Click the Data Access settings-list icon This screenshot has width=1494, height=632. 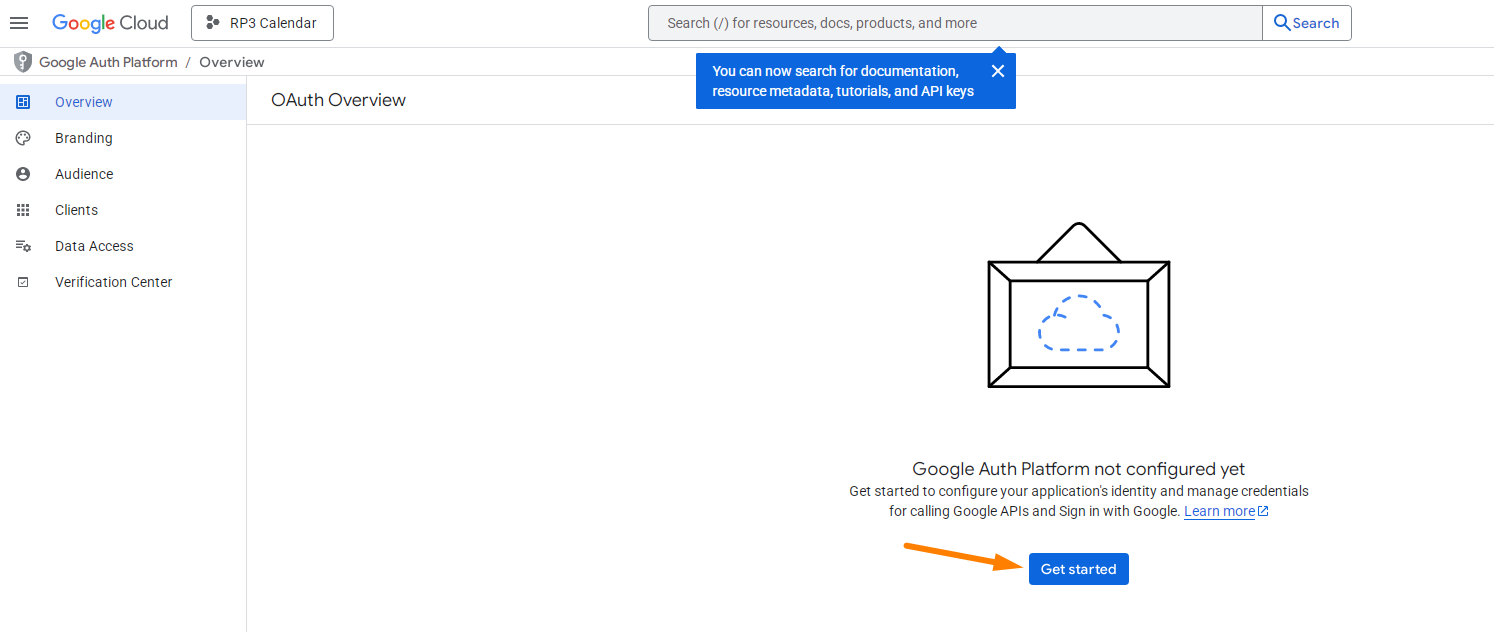coord(23,246)
